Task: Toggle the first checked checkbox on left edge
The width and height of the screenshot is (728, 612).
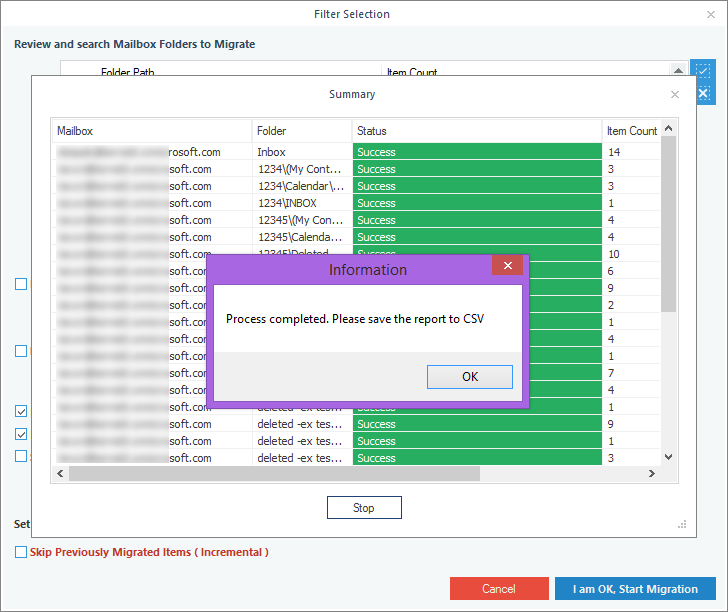Action: coord(21,411)
